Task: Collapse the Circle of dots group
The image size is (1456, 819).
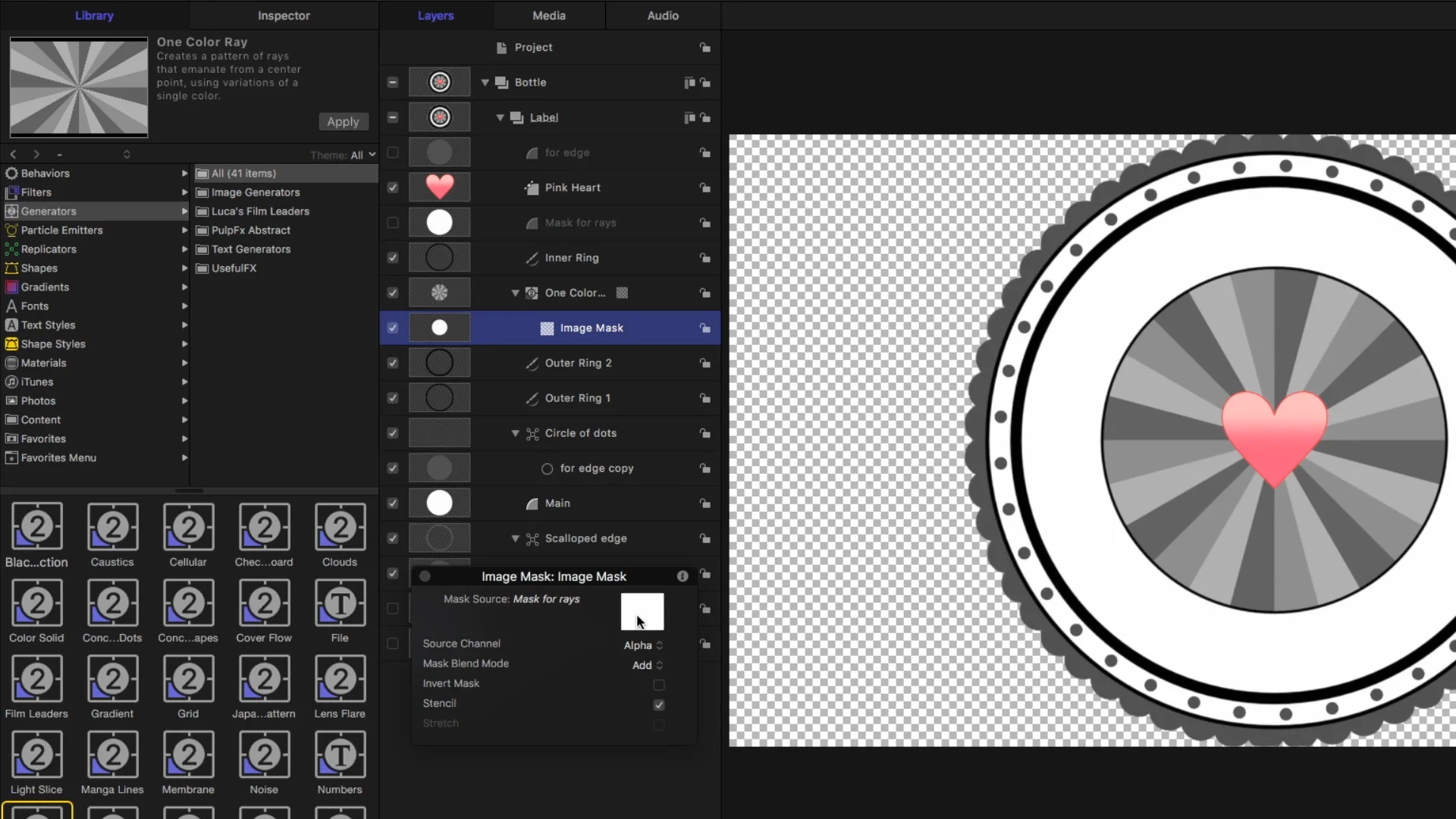Action: click(x=516, y=433)
